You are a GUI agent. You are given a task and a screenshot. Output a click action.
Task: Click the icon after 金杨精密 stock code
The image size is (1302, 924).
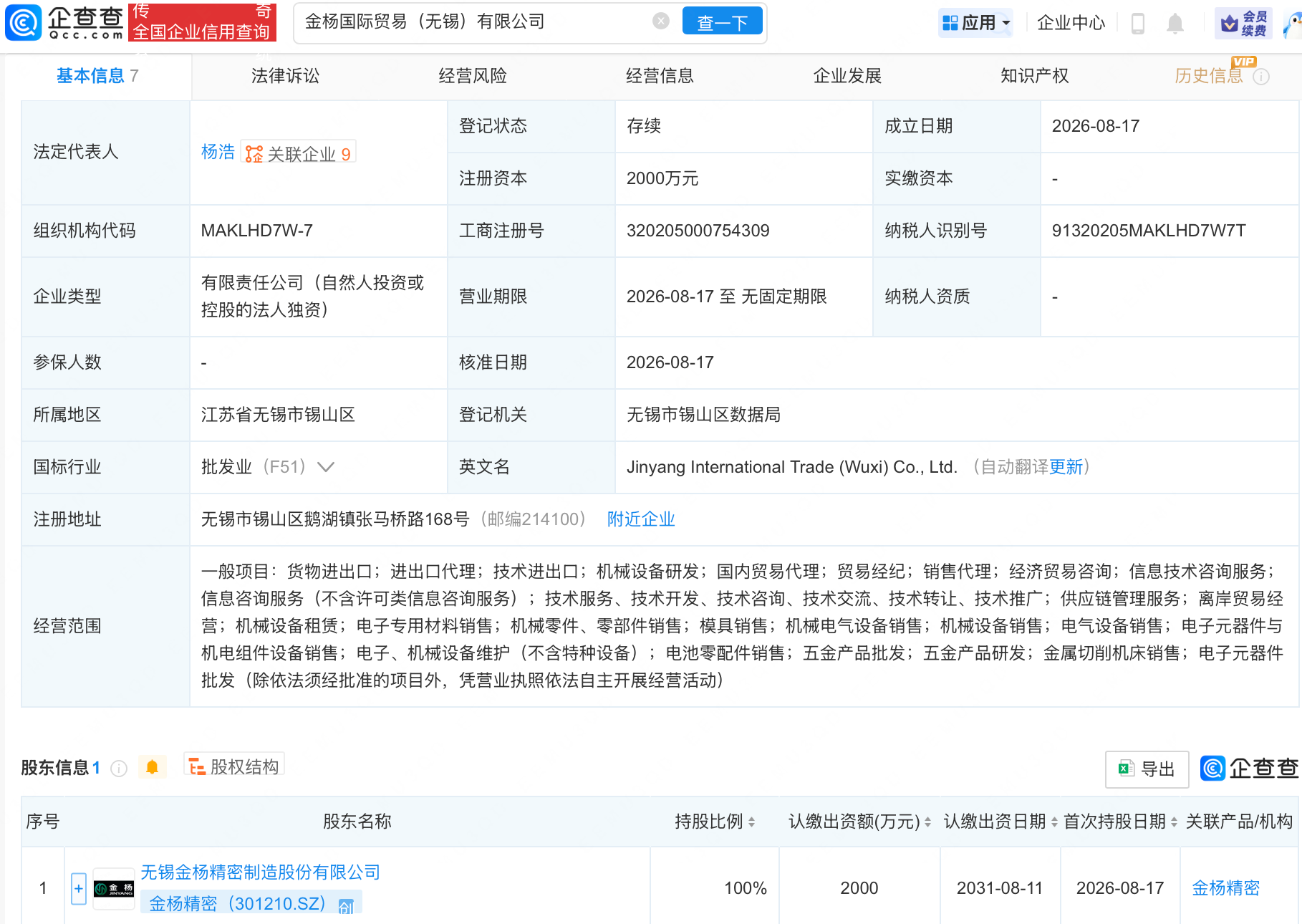346,906
